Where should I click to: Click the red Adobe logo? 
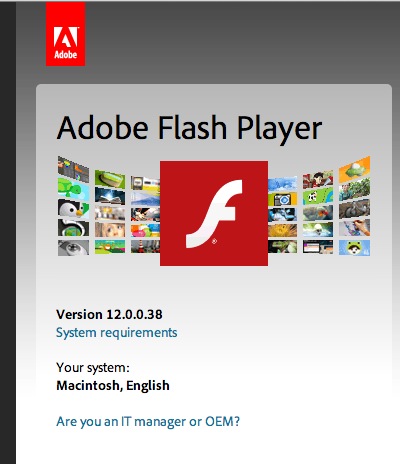[65, 34]
